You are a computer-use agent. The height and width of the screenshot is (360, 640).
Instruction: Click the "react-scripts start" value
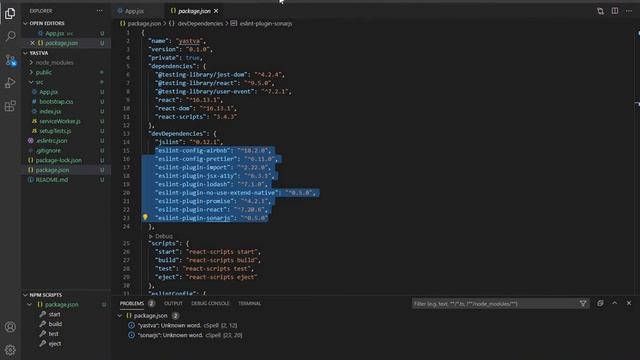[222, 252]
